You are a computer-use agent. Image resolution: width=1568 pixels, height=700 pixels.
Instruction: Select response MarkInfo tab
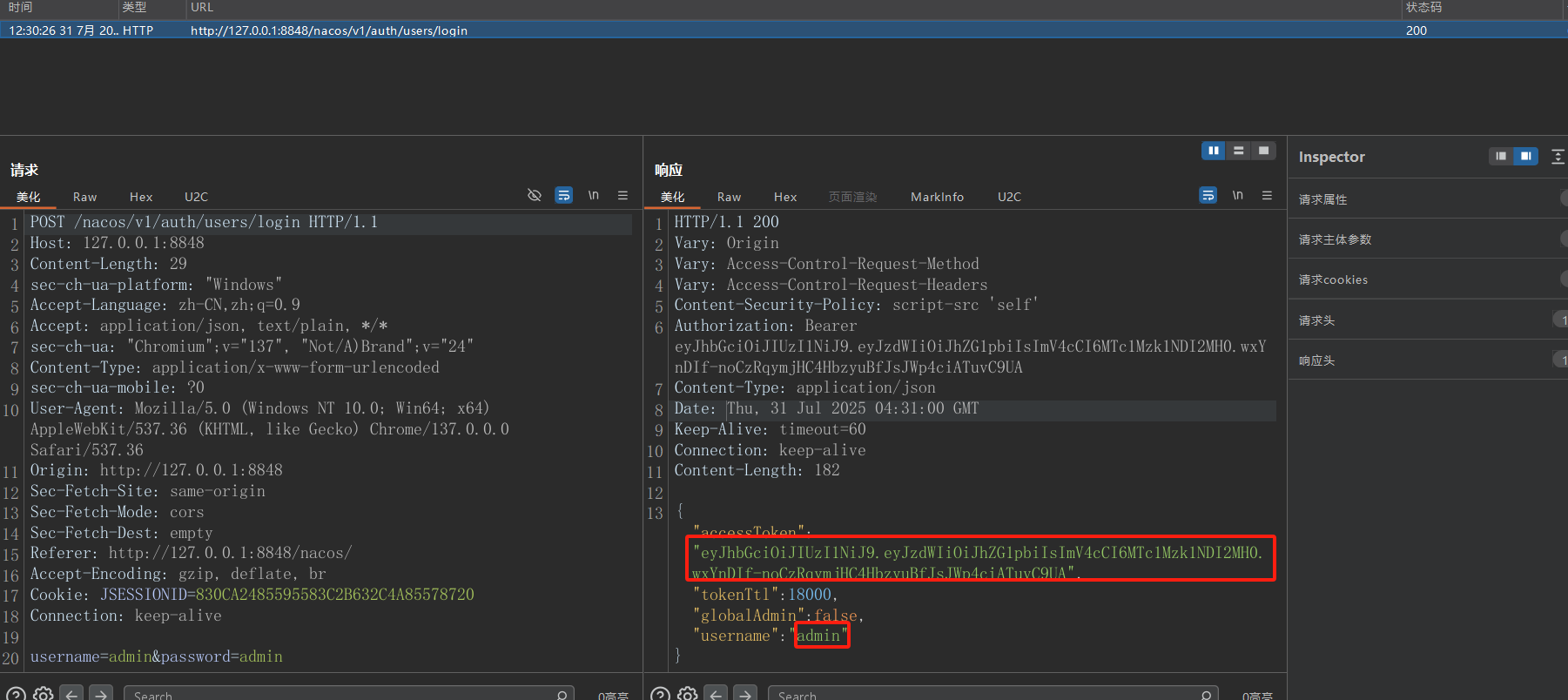coord(937,197)
